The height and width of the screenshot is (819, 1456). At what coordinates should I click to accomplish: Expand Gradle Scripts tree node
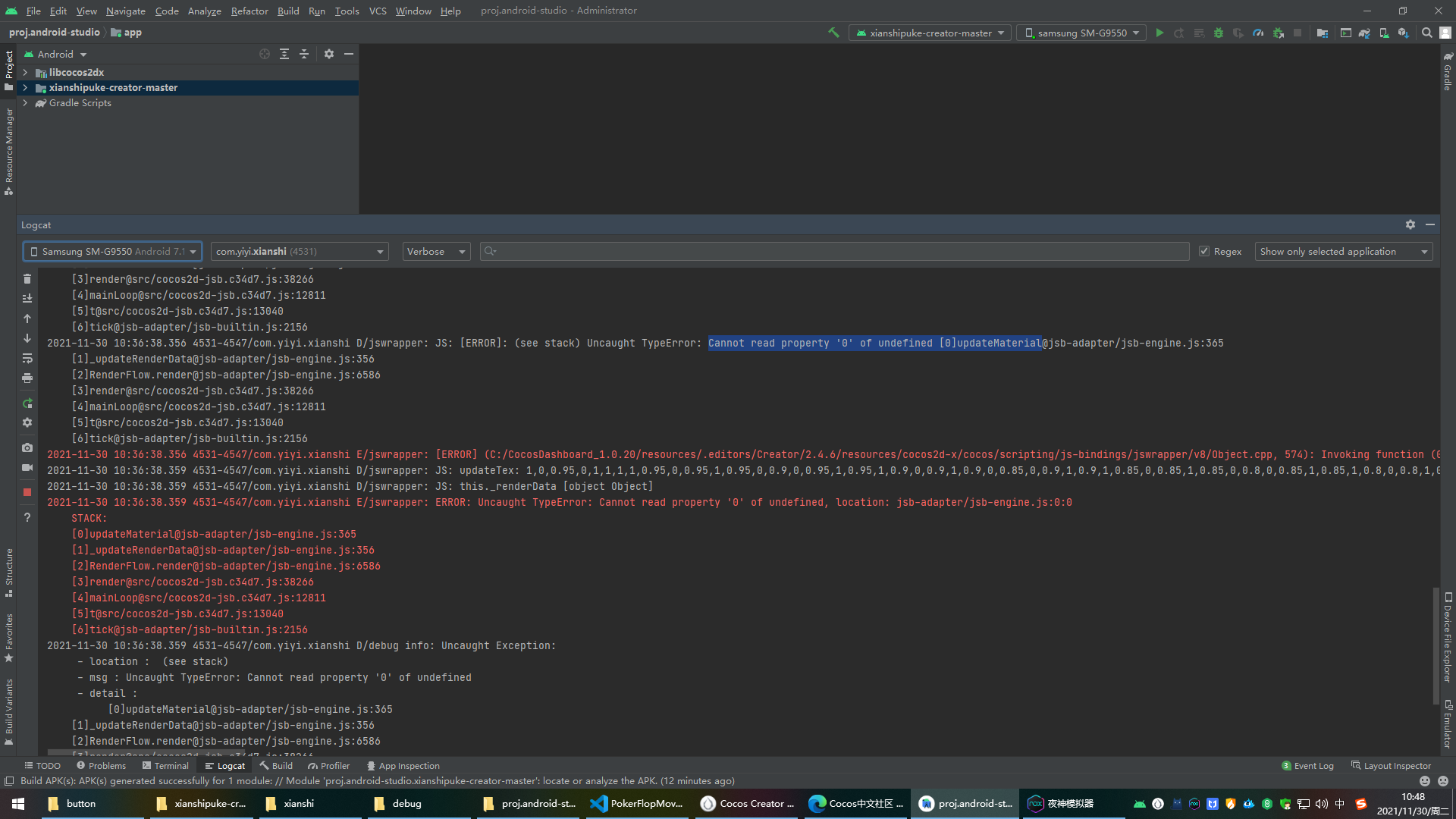coord(25,103)
